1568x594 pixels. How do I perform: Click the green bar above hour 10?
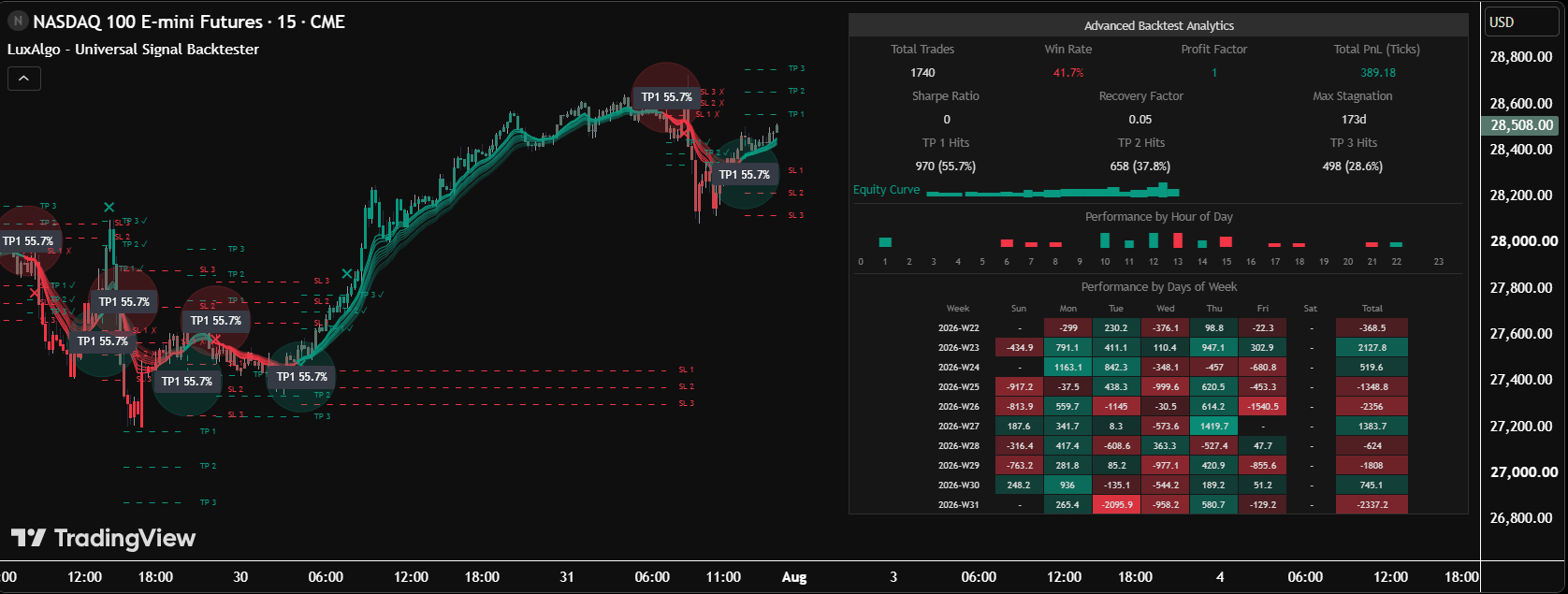(1104, 240)
